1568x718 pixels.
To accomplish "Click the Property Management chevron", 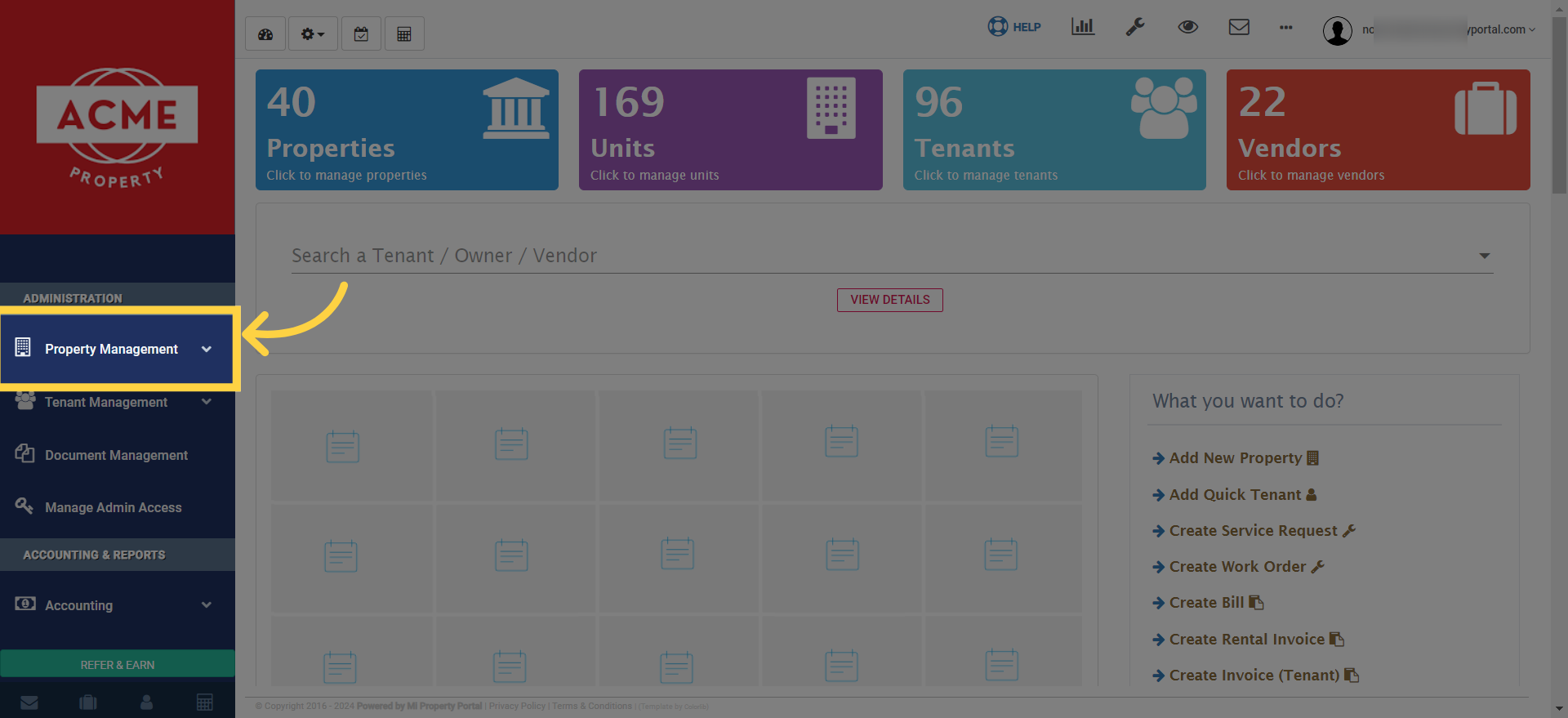I will (x=207, y=350).
